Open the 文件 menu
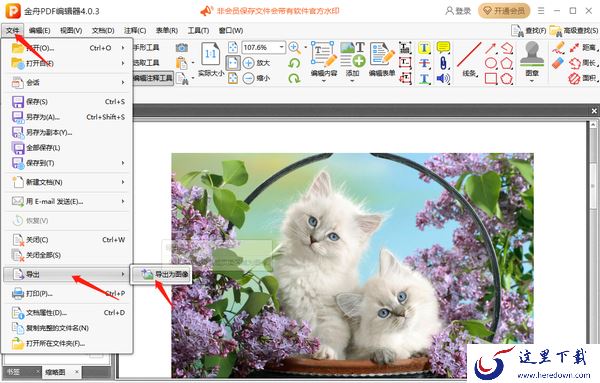Viewport: 600px width, 383px height. 13,31
